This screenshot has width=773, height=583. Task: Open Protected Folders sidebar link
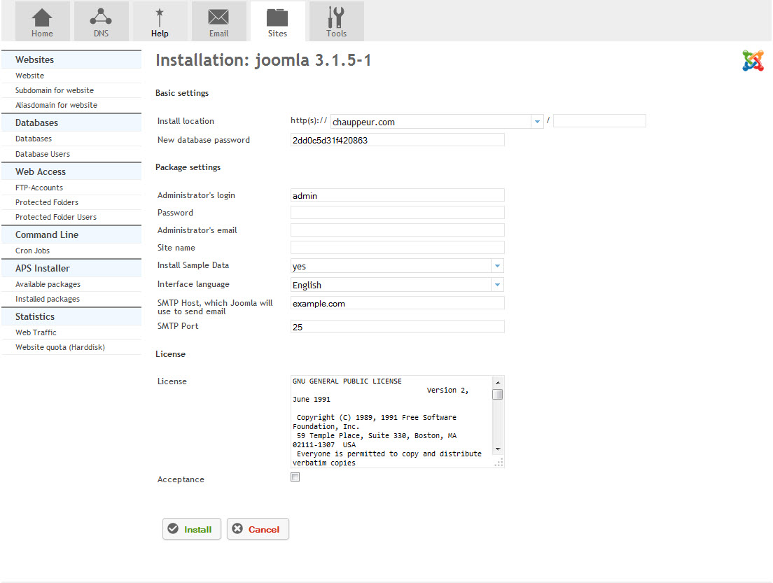tap(47, 203)
